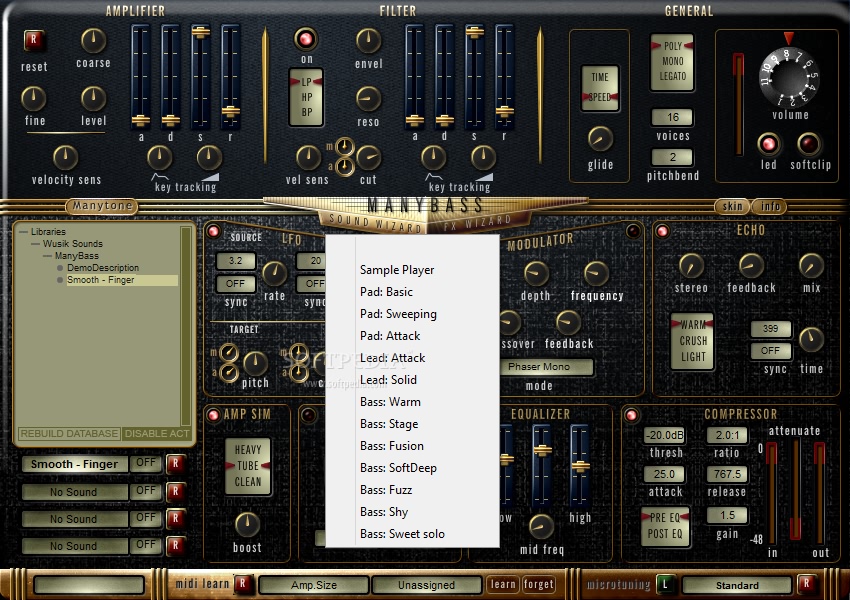Click the modulator feedback knob

click(x=568, y=322)
